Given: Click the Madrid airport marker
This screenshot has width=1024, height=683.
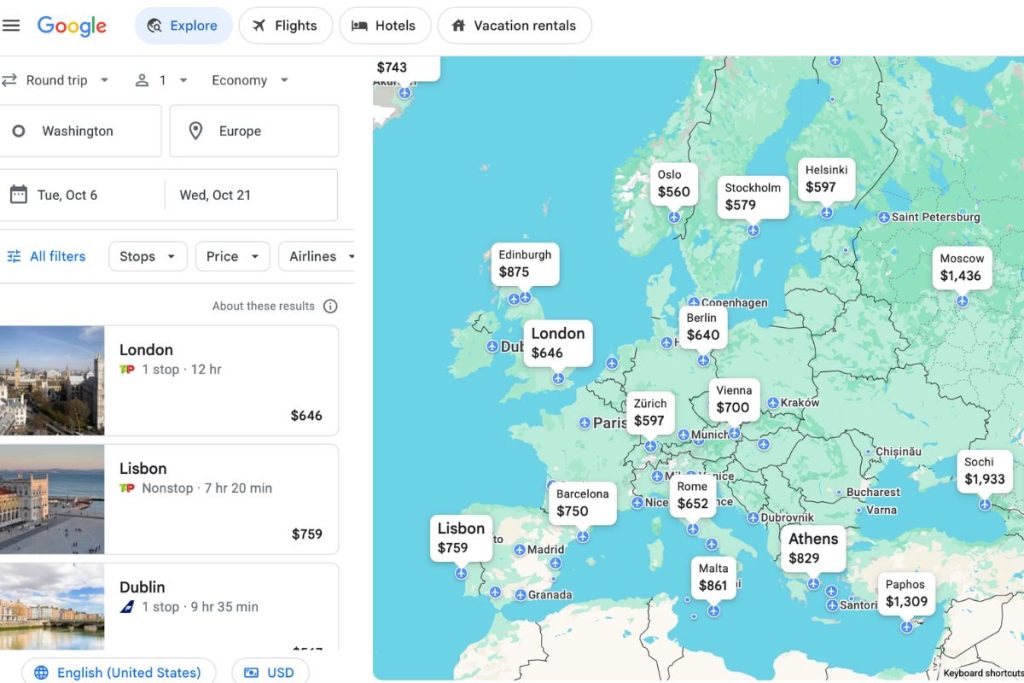Looking at the screenshot, I should tap(520, 550).
